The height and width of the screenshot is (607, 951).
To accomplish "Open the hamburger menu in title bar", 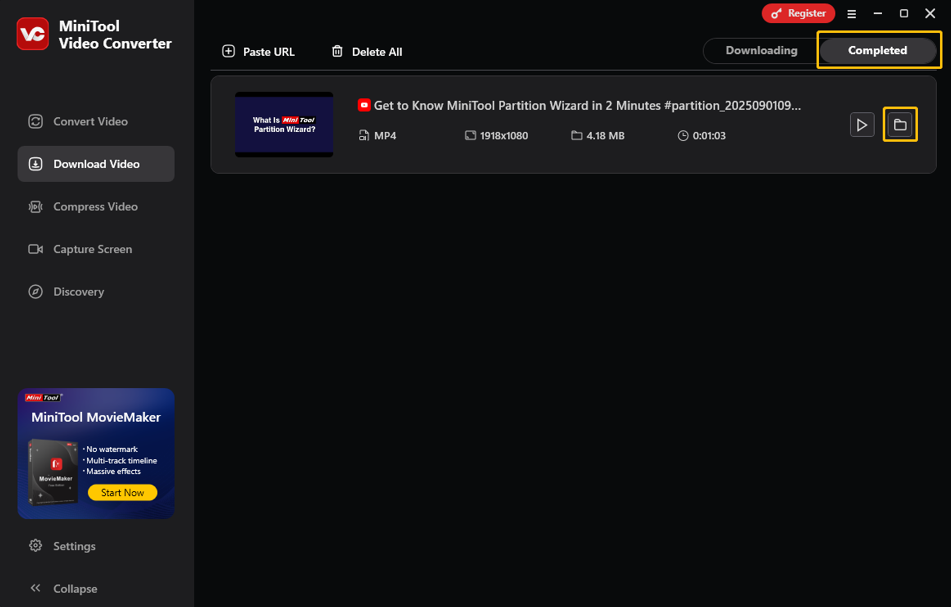I will pos(852,13).
